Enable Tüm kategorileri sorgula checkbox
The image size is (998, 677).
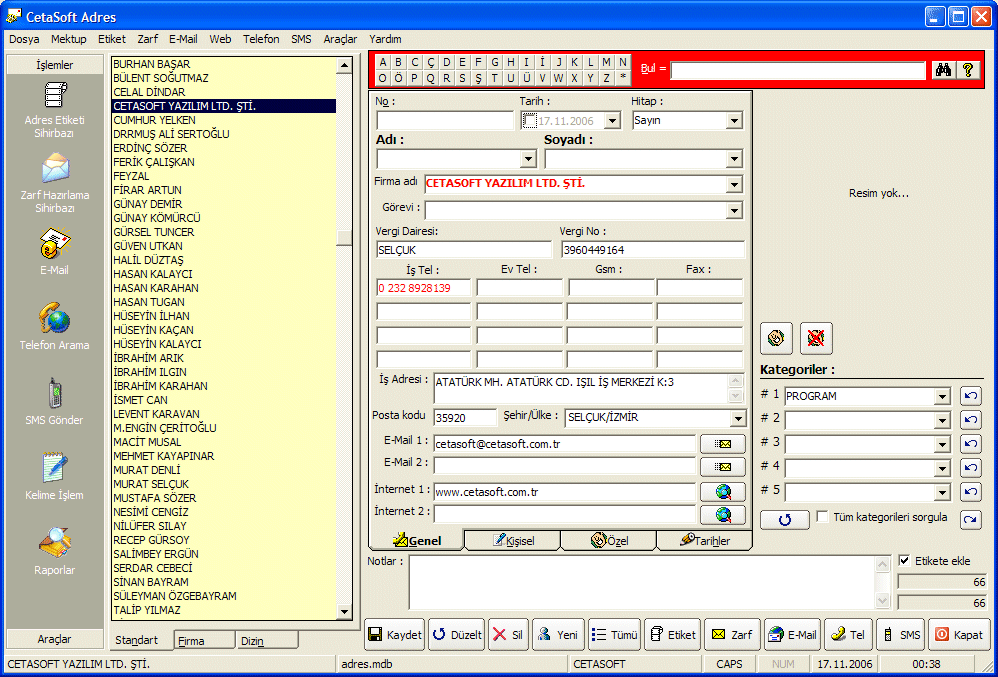(x=822, y=517)
